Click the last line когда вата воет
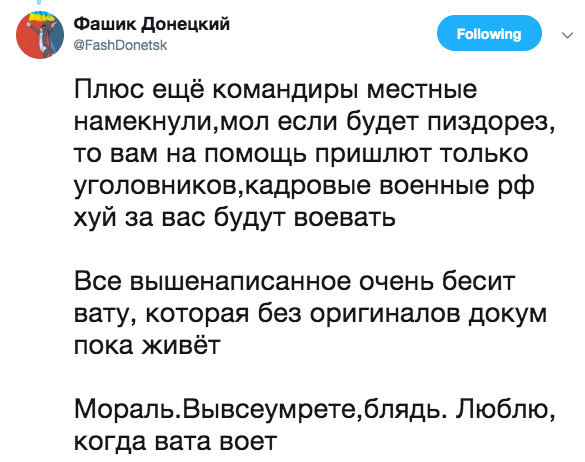585x462 pixels. pyautogui.click(x=175, y=442)
